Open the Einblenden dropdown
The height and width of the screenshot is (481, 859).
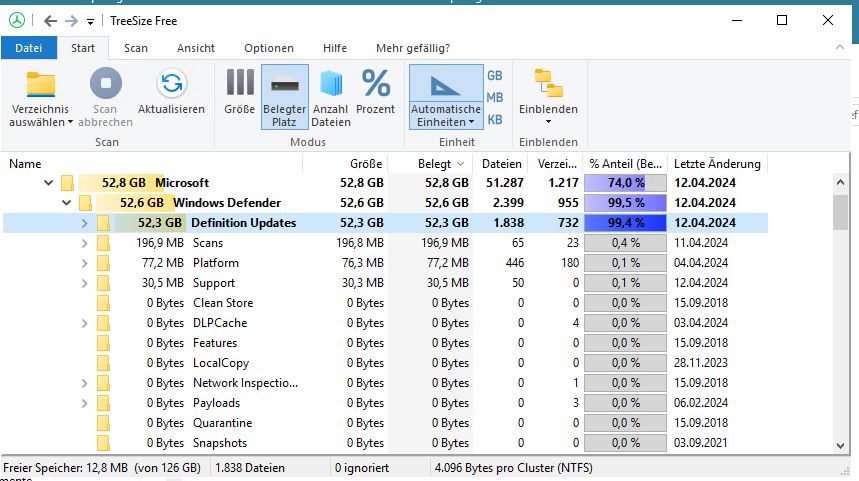coord(548,98)
